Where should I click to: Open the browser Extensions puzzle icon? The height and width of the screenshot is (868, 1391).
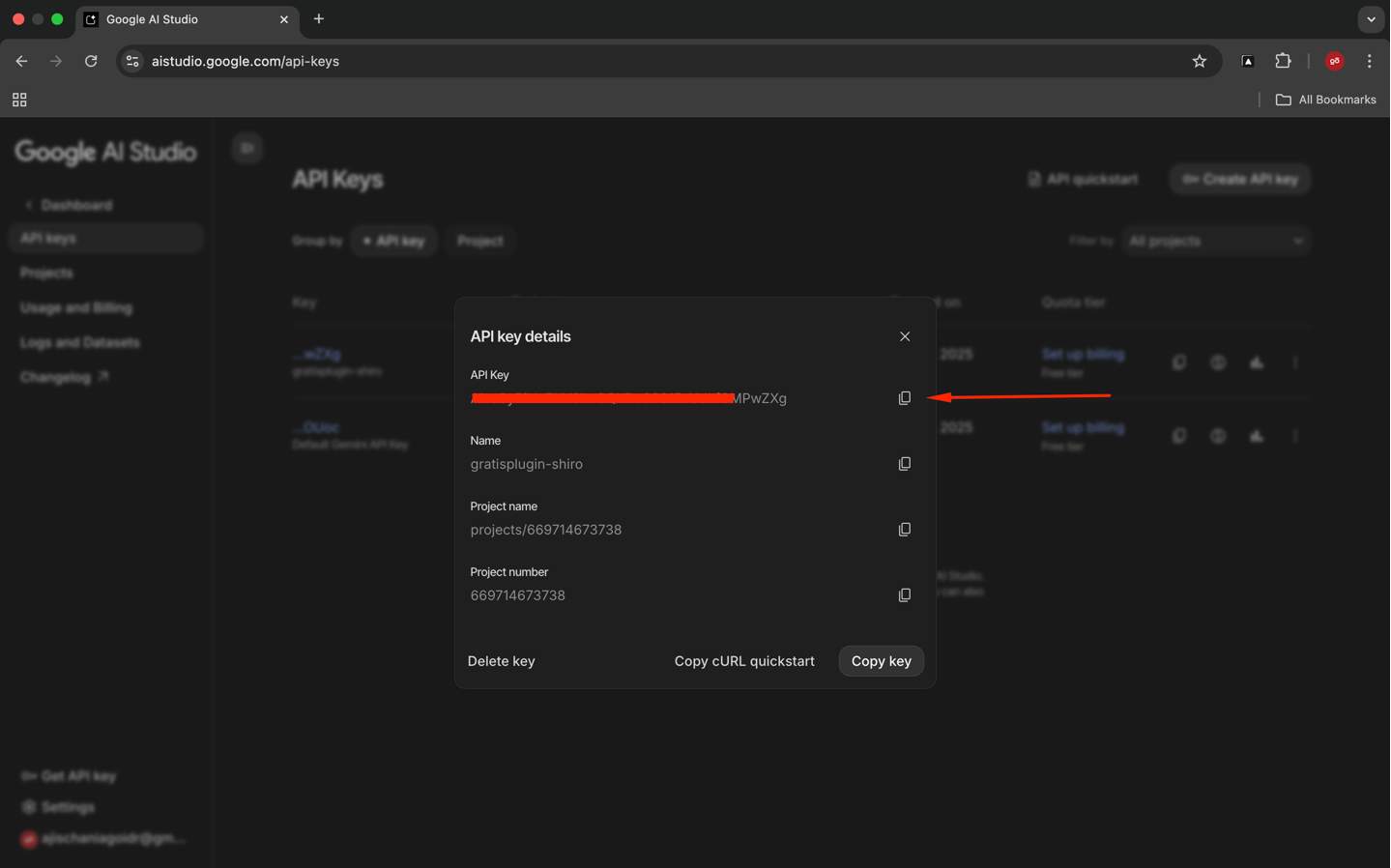tap(1283, 61)
